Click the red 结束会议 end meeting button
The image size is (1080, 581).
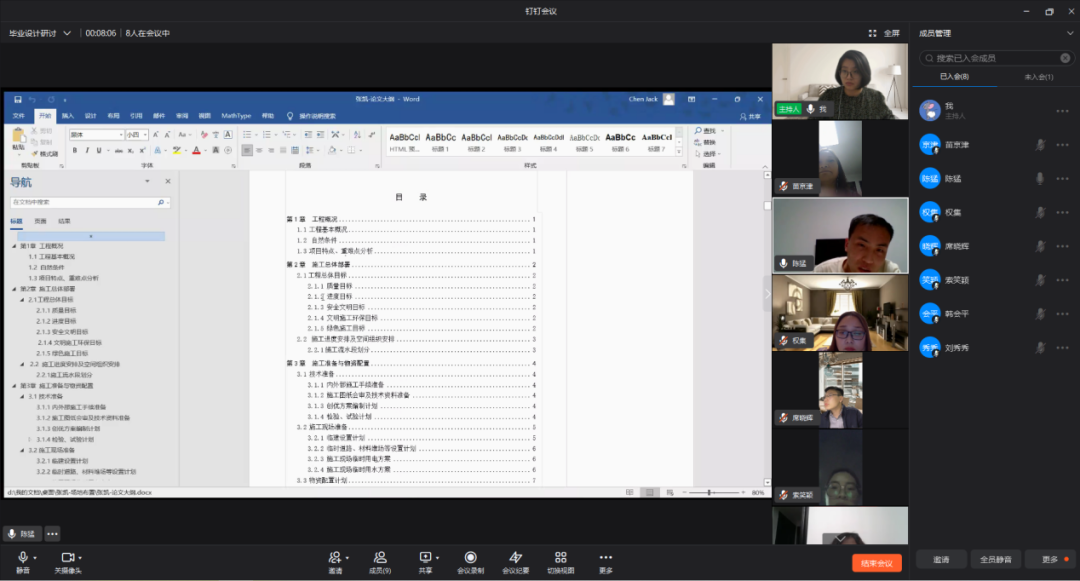876,563
